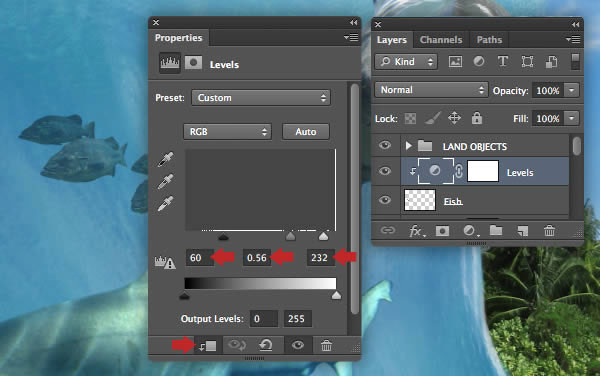Open the Layers panel flyout menu
Screen dimensions: 600x376
pos(573,39)
